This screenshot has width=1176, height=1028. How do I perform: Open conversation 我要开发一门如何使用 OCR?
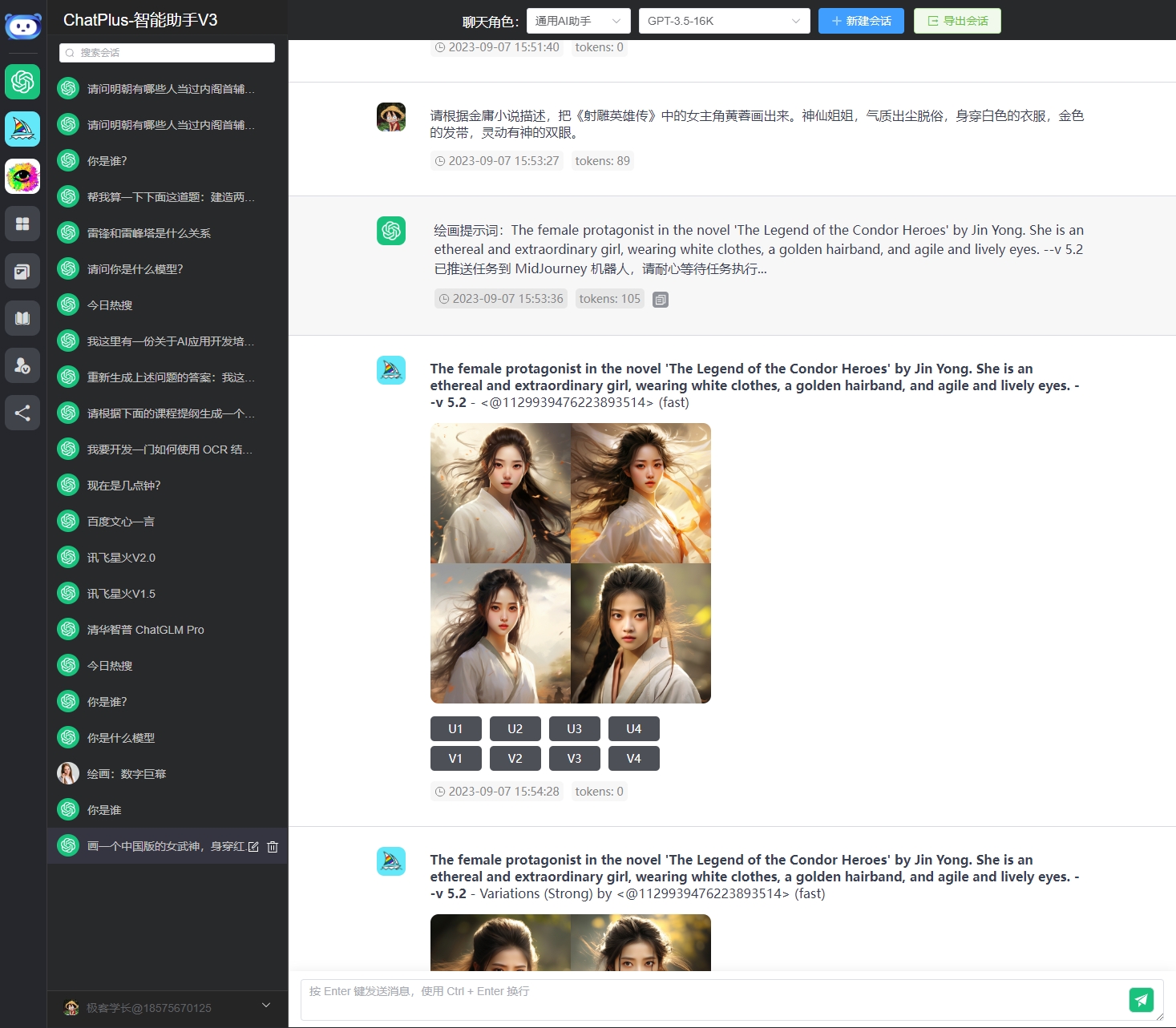167,449
